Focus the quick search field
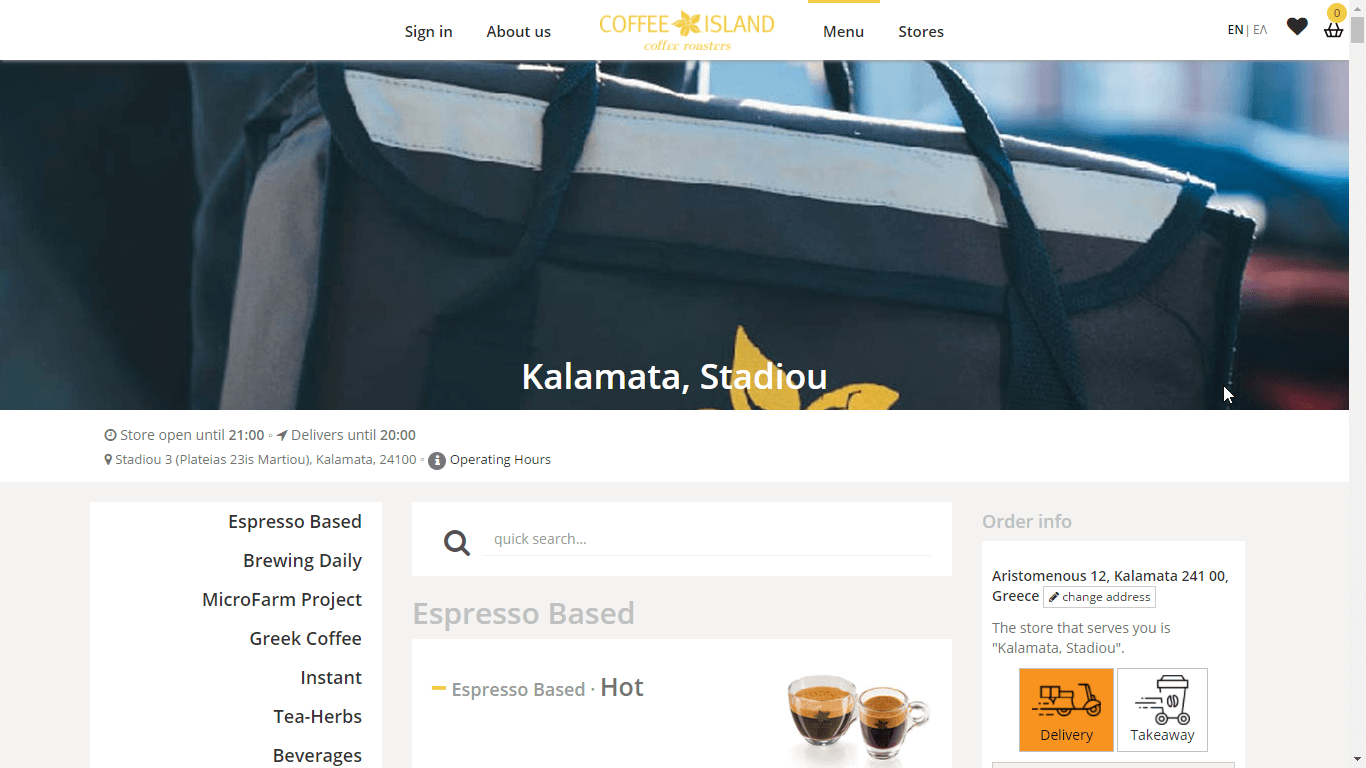The width and height of the screenshot is (1366, 768). 707,539
